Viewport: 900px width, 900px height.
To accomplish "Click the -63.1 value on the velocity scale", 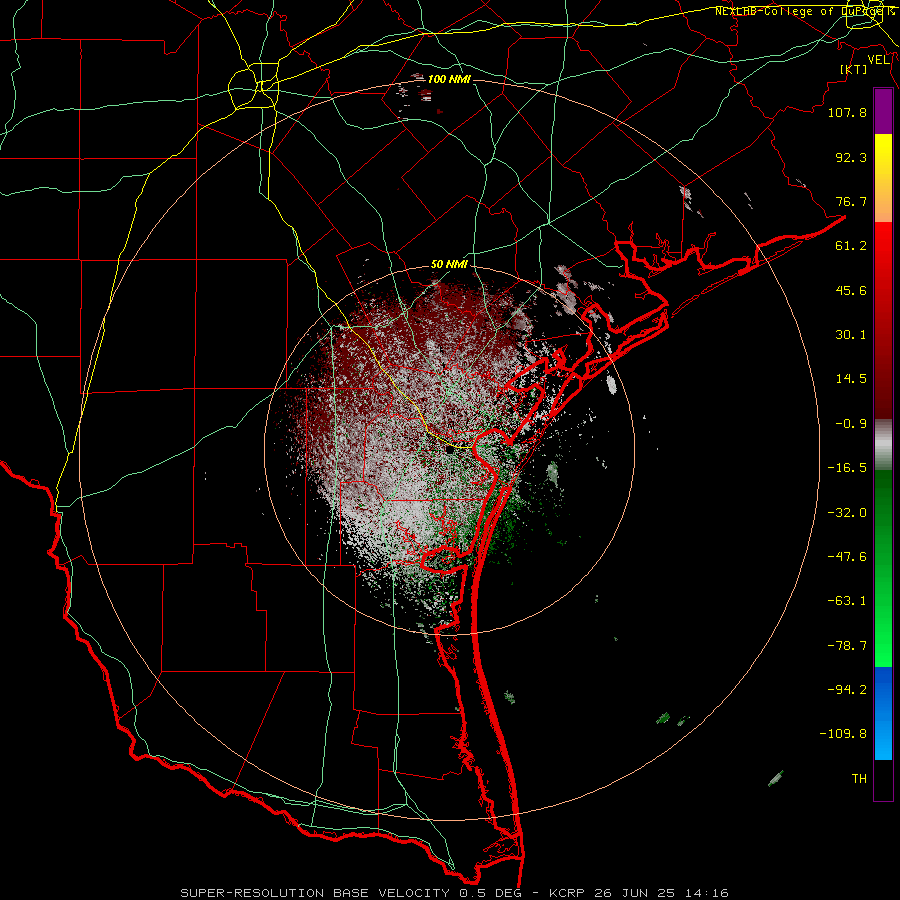I will pyautogui.click(x=847, y=601).
